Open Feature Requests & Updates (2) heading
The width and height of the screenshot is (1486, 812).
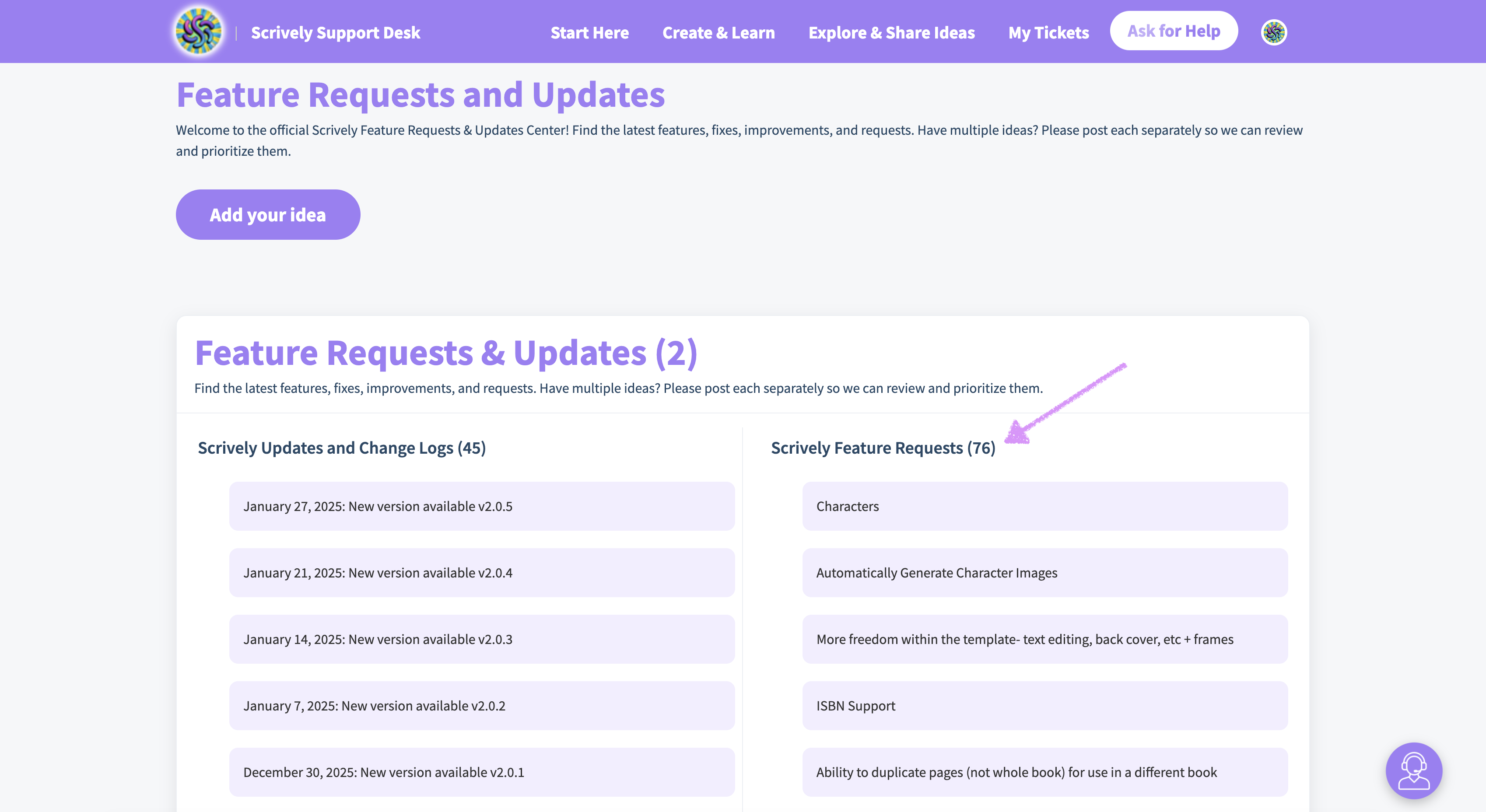(446, 353)
